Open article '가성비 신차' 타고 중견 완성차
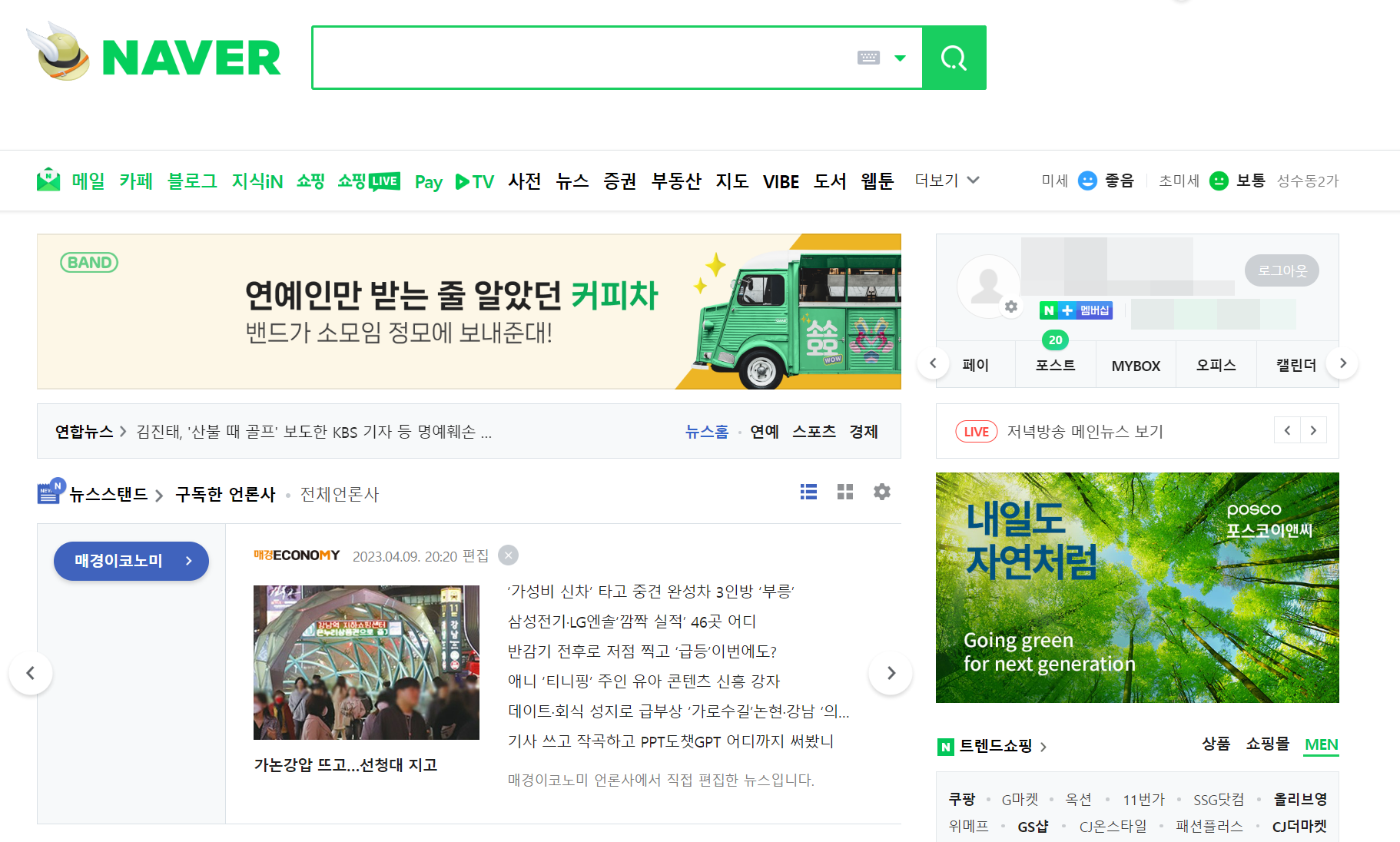The image size is (1400, 842). point(651,591)
